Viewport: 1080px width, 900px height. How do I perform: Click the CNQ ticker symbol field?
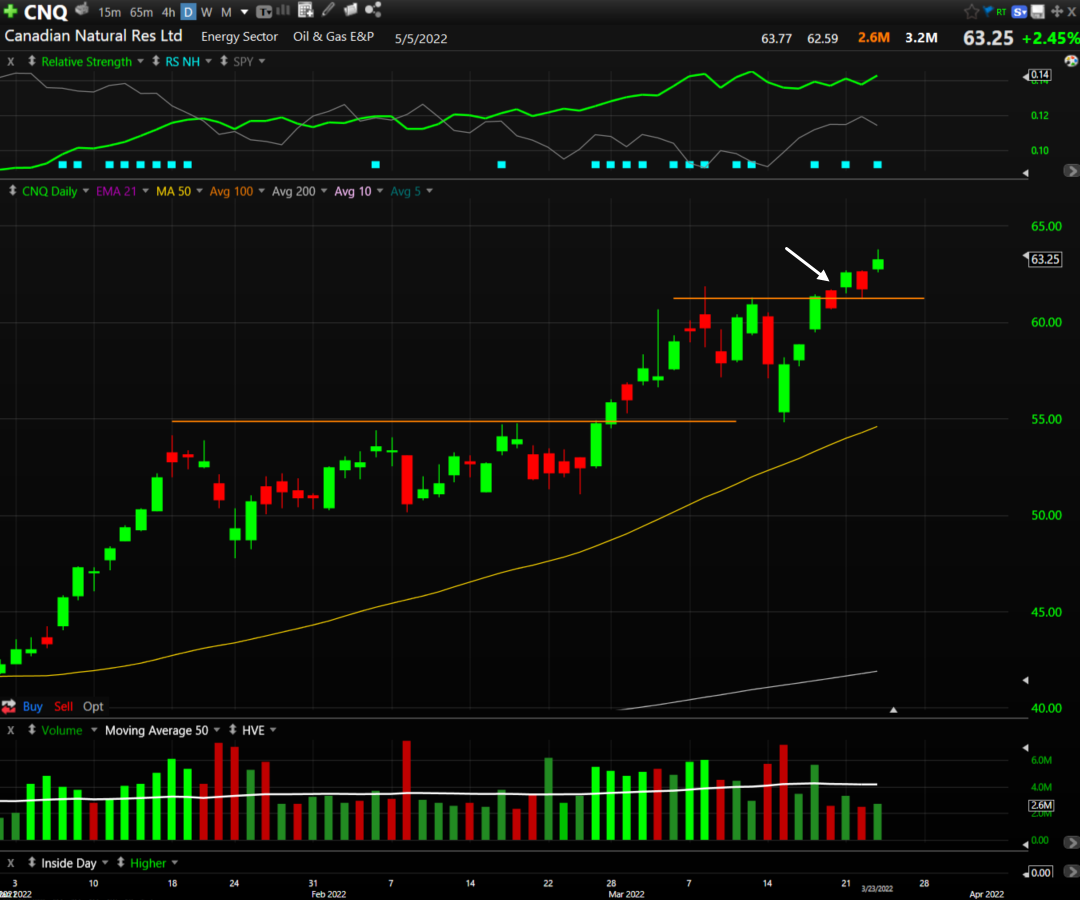click(45, 12)
